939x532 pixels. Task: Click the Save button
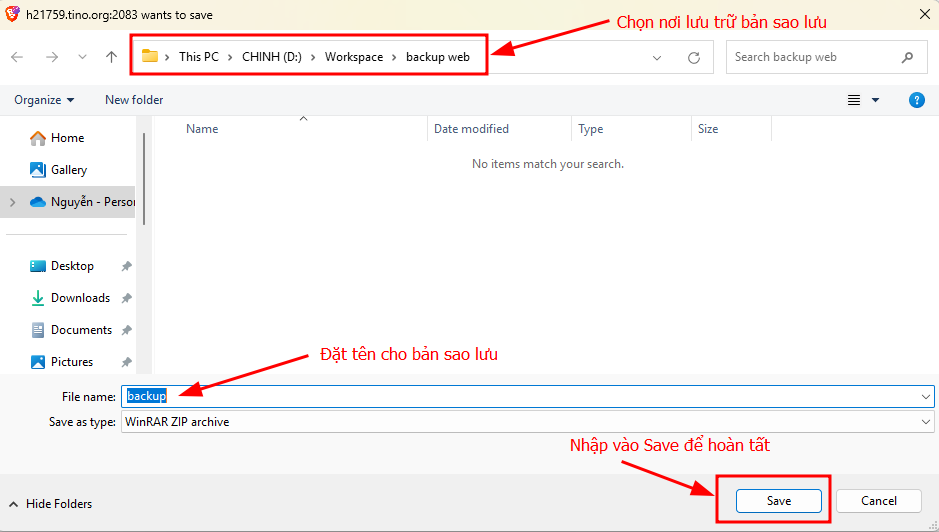click(x=779, y=501)
